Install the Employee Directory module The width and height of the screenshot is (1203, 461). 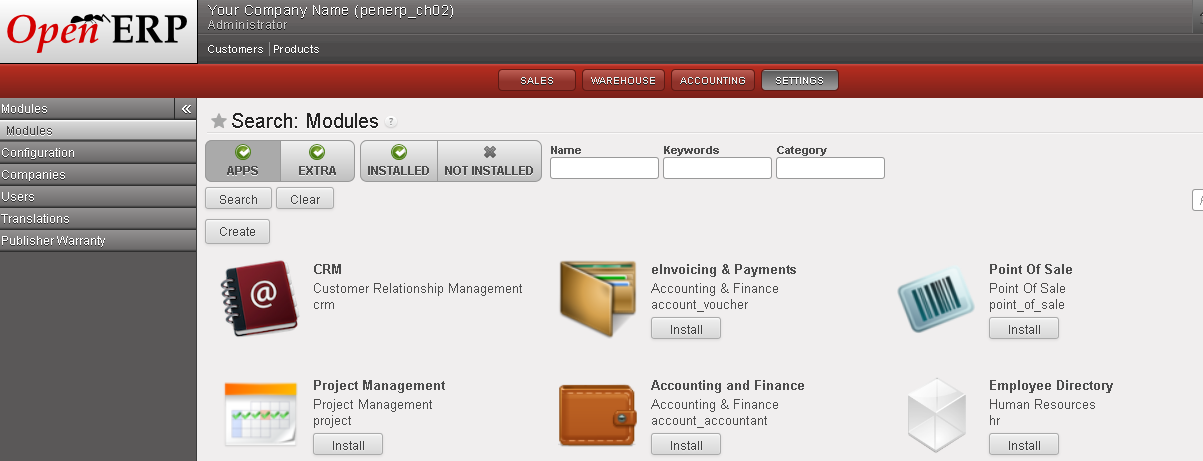1024,445
